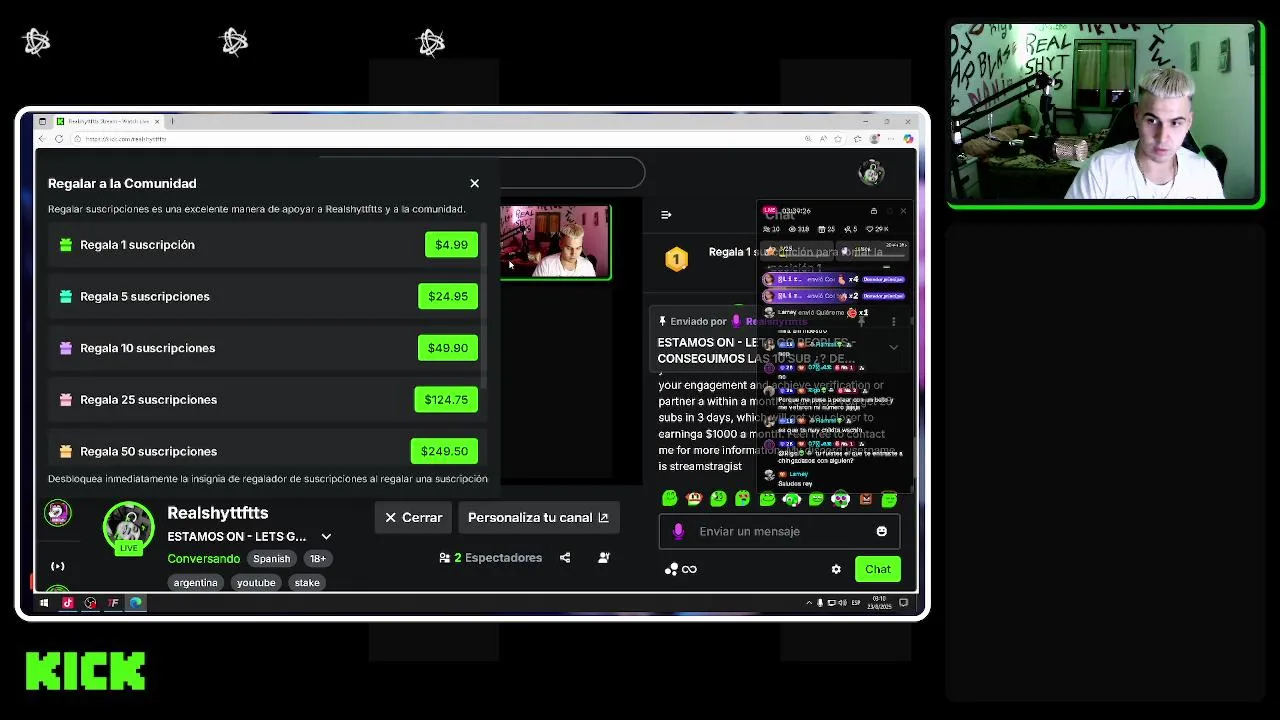
Task: Send message with the green Chat button
Action: (877, 569)
